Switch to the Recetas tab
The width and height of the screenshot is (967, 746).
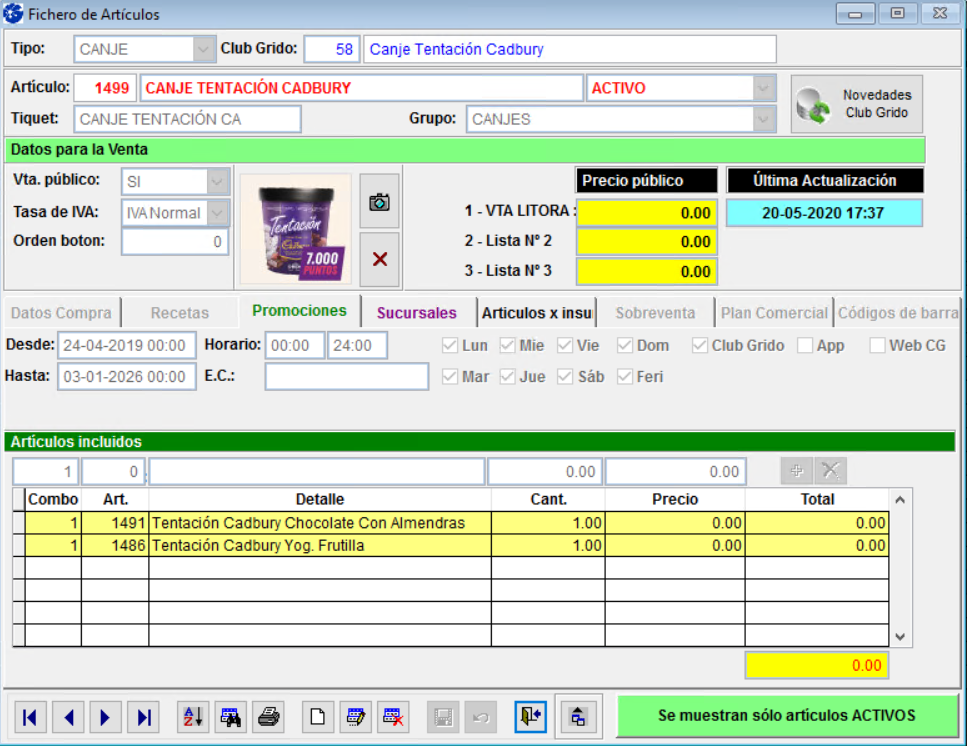[x=179, y=313]
